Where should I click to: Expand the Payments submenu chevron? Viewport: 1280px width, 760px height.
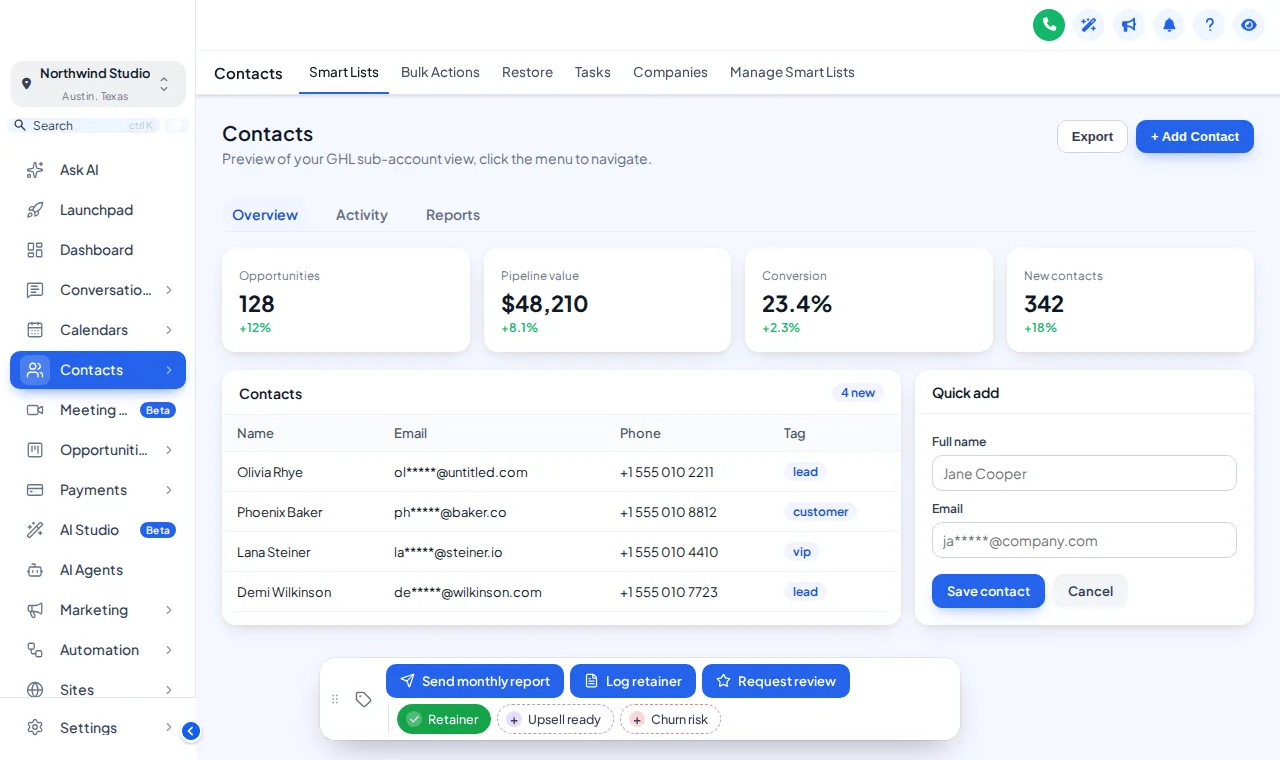[x=169, y=490]
